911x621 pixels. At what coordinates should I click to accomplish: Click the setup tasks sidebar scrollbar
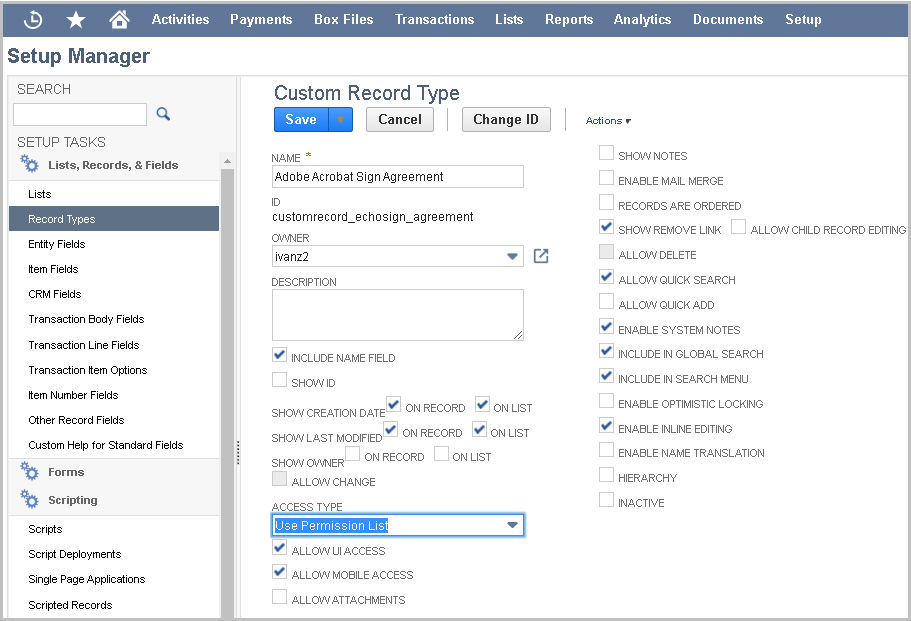coord(227,389)
